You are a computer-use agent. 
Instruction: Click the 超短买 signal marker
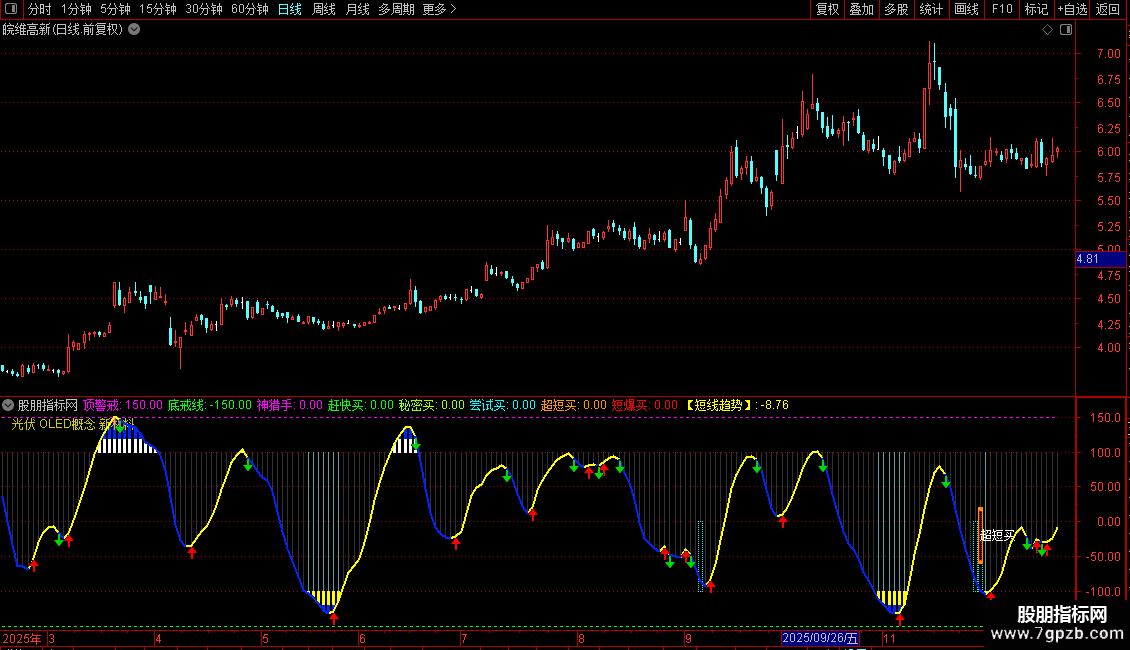point(997,535)
